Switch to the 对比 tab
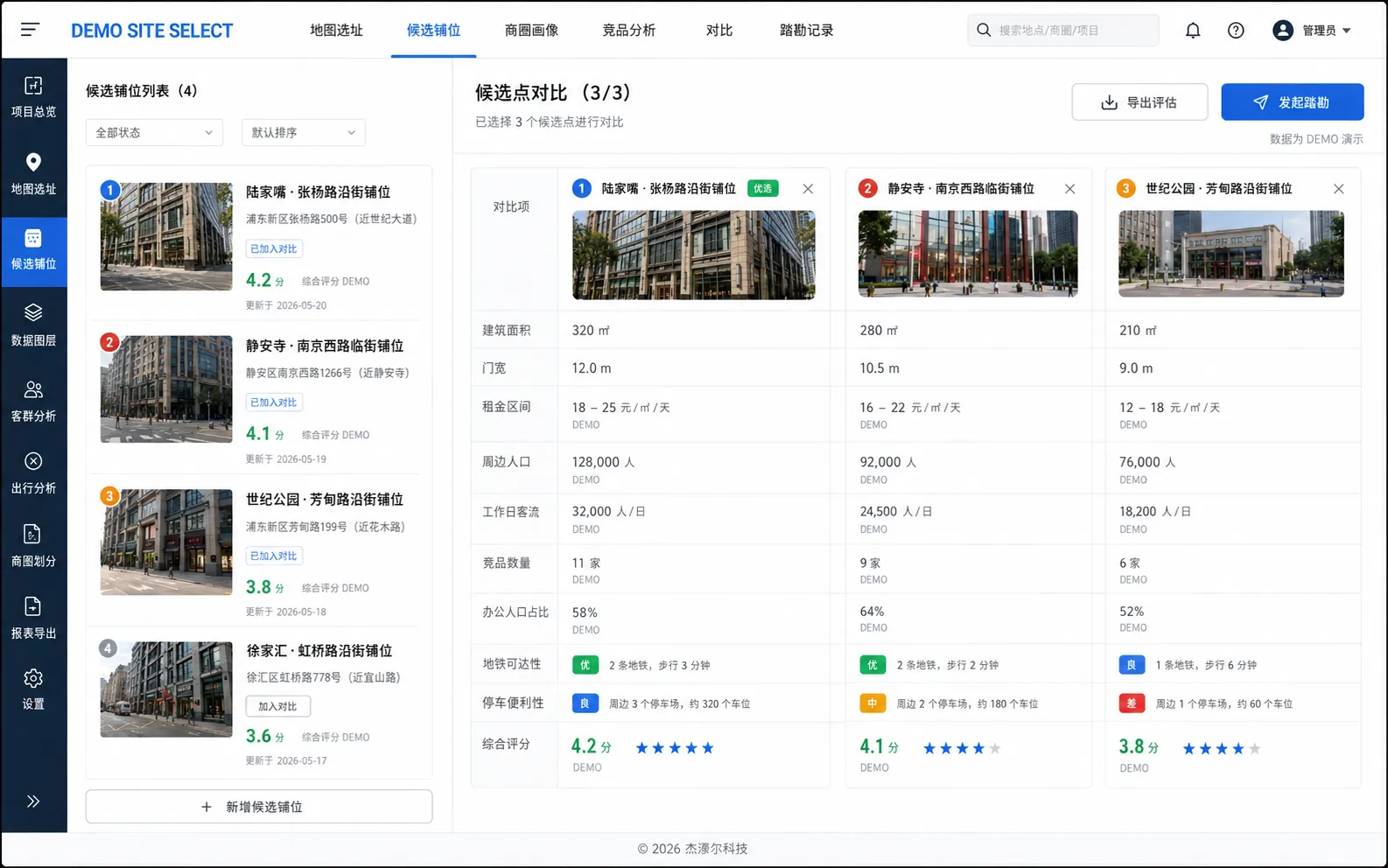Screen dimensions: 1388x868 (719, 31)
